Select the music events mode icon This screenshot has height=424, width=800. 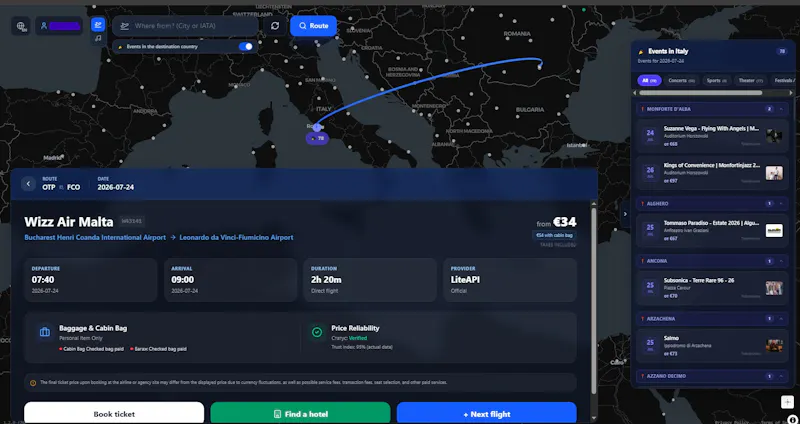click(98, 38)
